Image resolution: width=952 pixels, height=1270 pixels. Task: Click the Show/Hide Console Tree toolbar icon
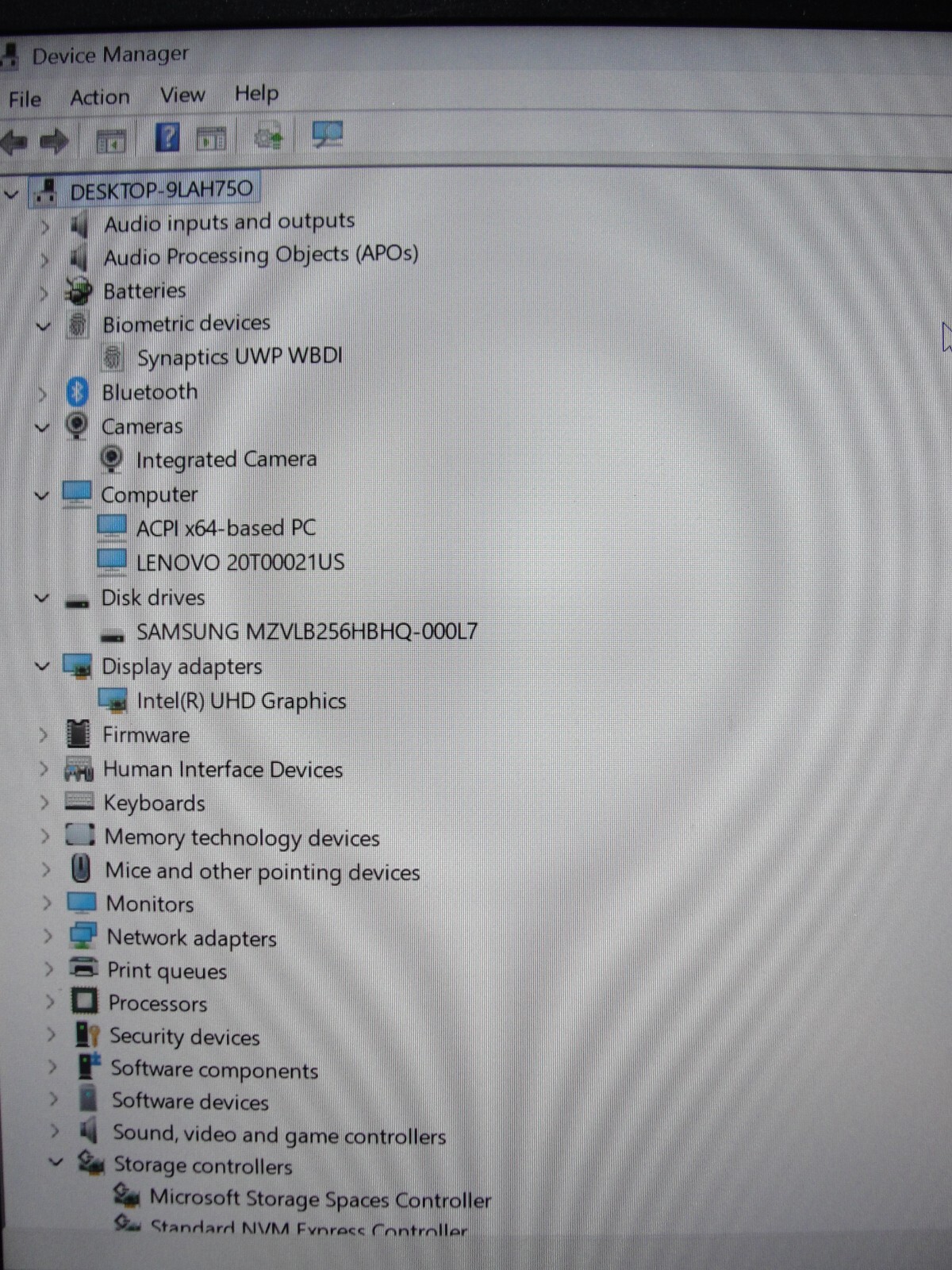[x=111, y=140]
